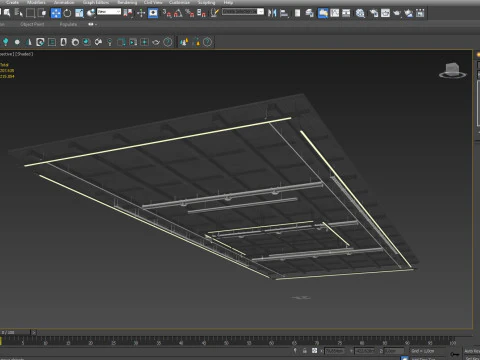Screen dimensions: 480x360
Task: Open the Modifiers menu
Action: (x=36, y=2)
